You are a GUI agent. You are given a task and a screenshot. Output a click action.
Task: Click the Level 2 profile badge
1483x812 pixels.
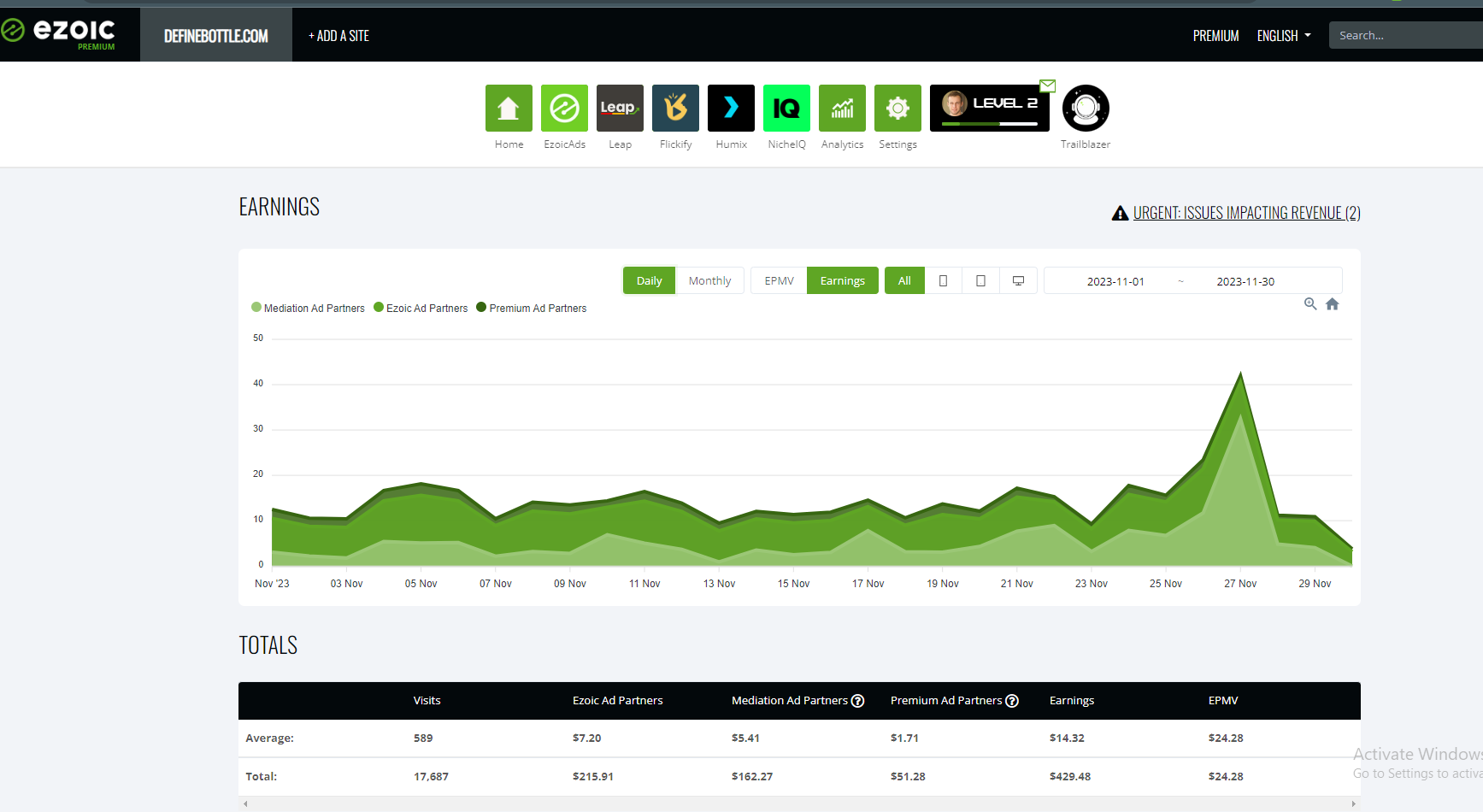tap(989, 108)
